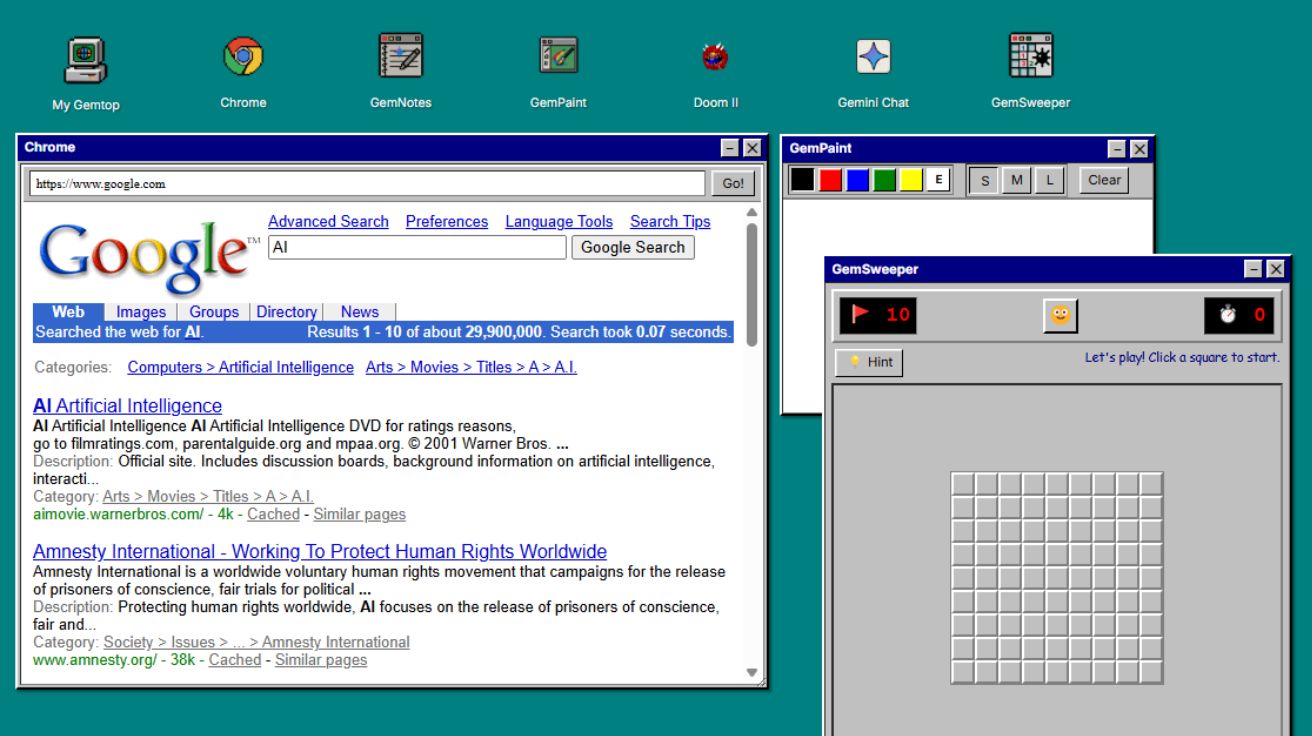Click the Google Search button
The width and height of the screenshot is (1312, 736).
pos(633,248)
